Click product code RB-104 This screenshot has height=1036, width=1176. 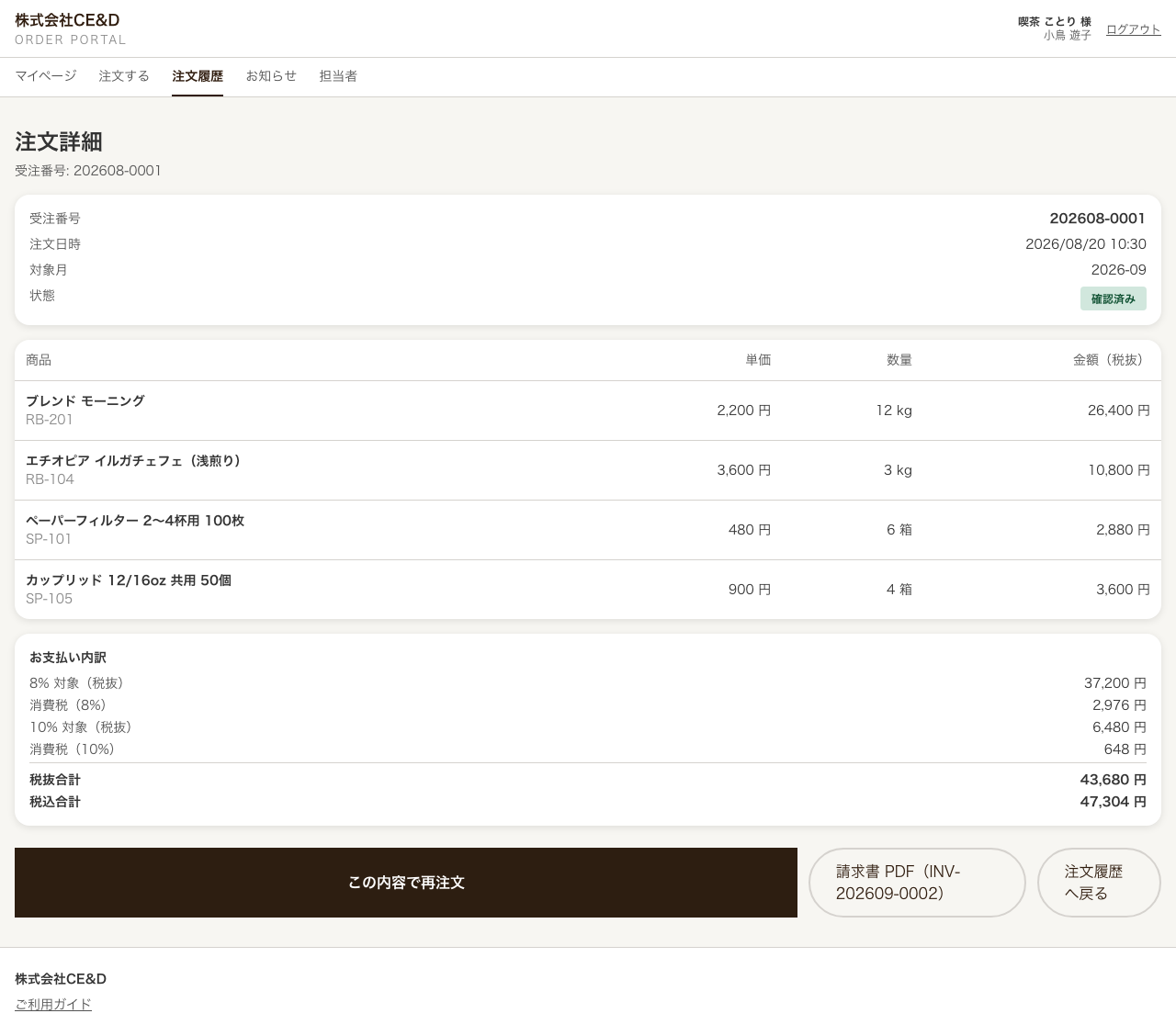50,479
